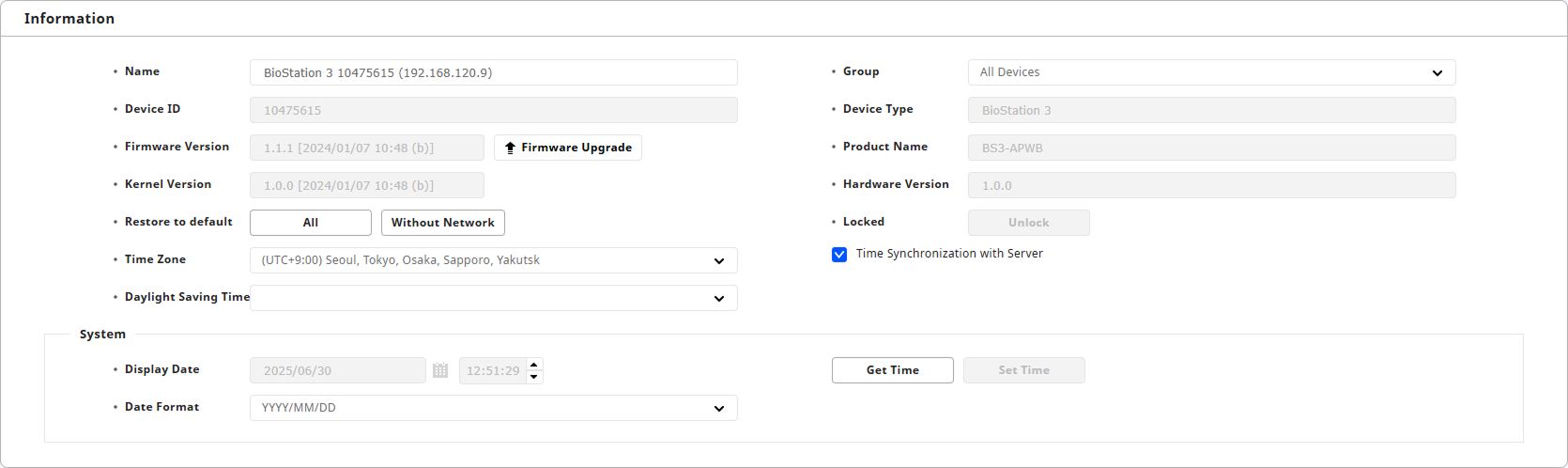Click the display time field

point(492,371)
